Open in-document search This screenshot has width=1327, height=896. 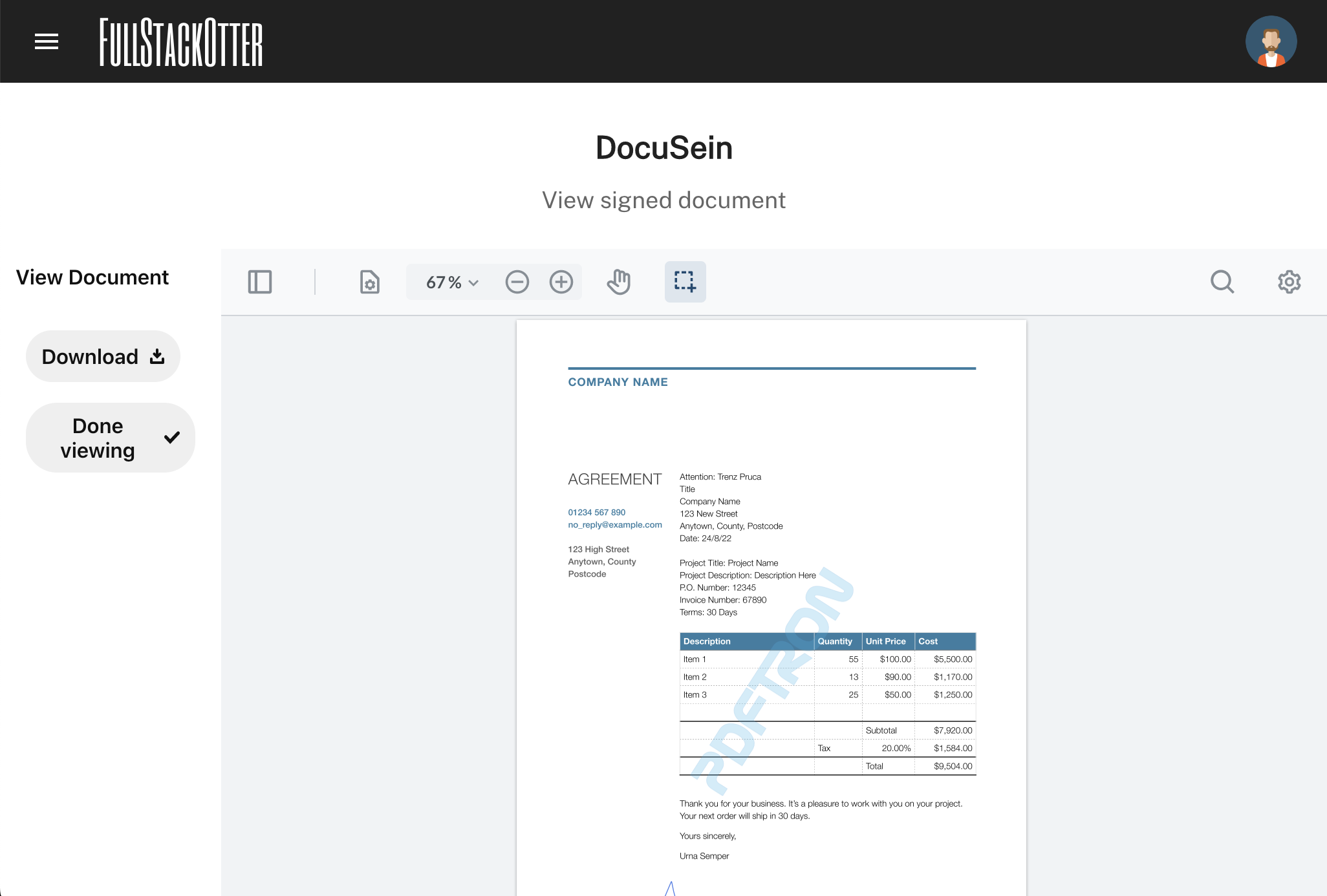click(1223, 282)
